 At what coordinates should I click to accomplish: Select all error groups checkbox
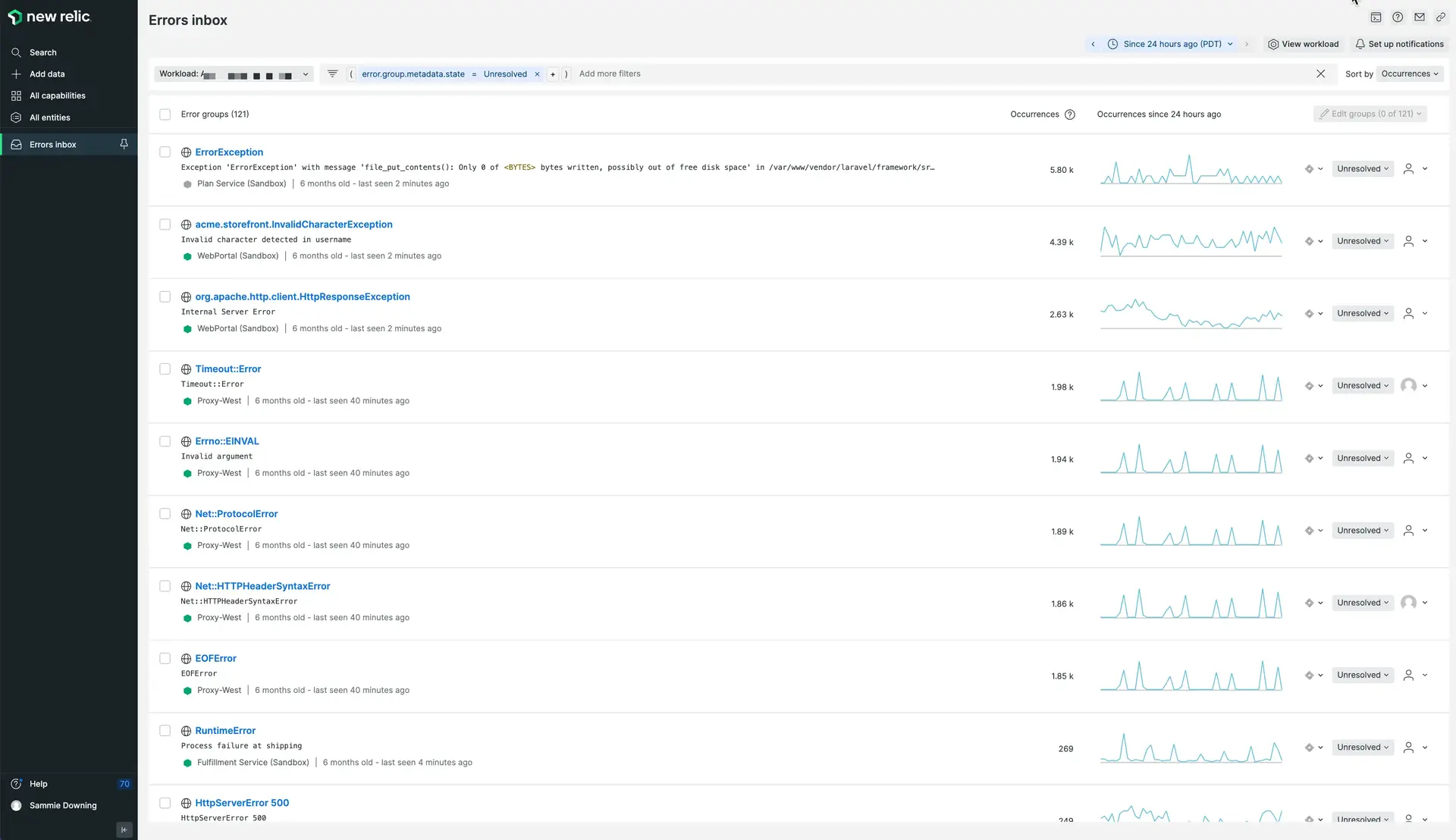[x=165, y=114]
